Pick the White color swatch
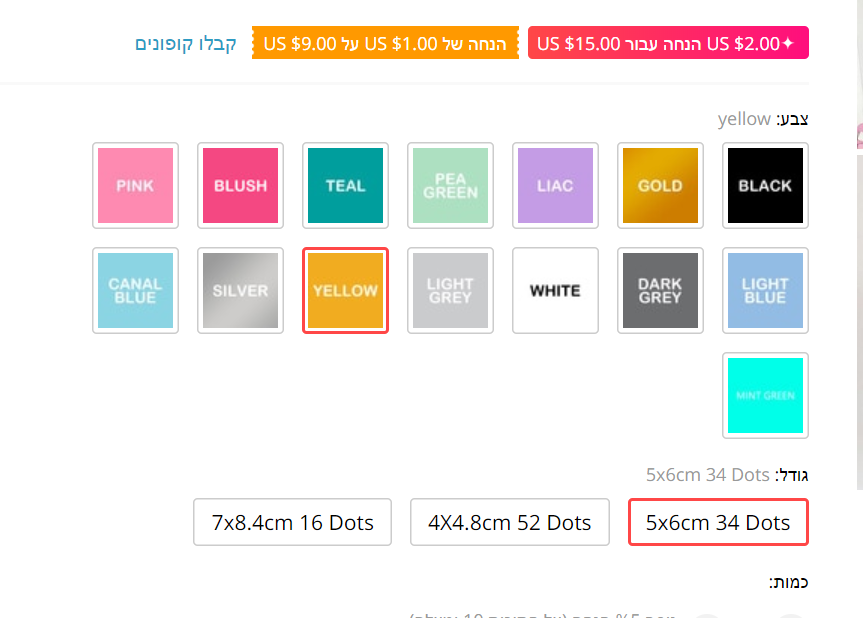Image resolution: width=863 pixels, height=618 pixels. [x=555, y=290]
